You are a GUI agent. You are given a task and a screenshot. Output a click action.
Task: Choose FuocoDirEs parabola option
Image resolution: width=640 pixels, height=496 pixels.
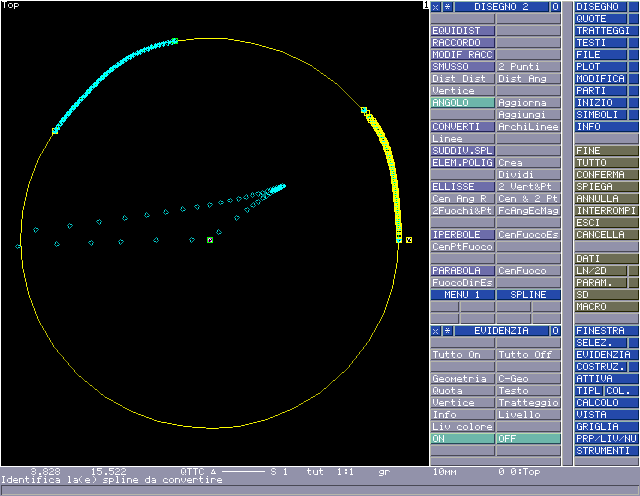(463, 283)
